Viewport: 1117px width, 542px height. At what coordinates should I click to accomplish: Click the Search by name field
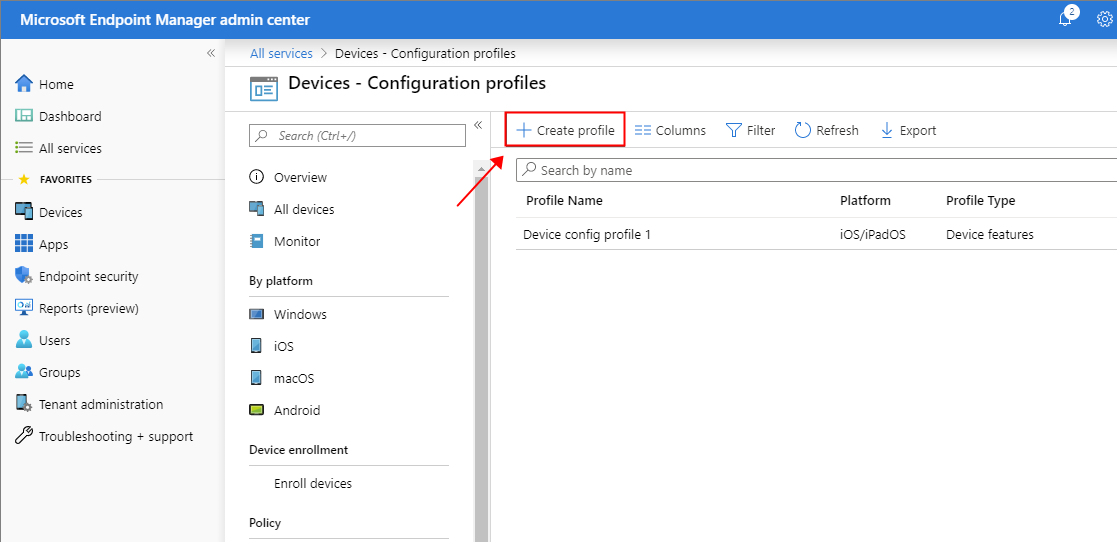816,170
